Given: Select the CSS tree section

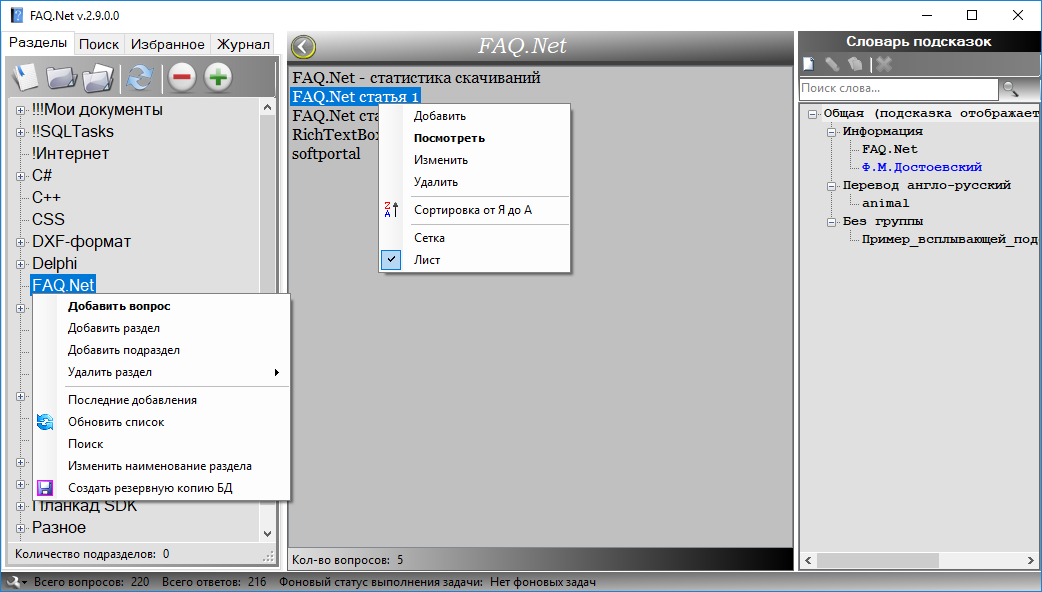Looking at the screenshot, I should [x=49, y=219].
